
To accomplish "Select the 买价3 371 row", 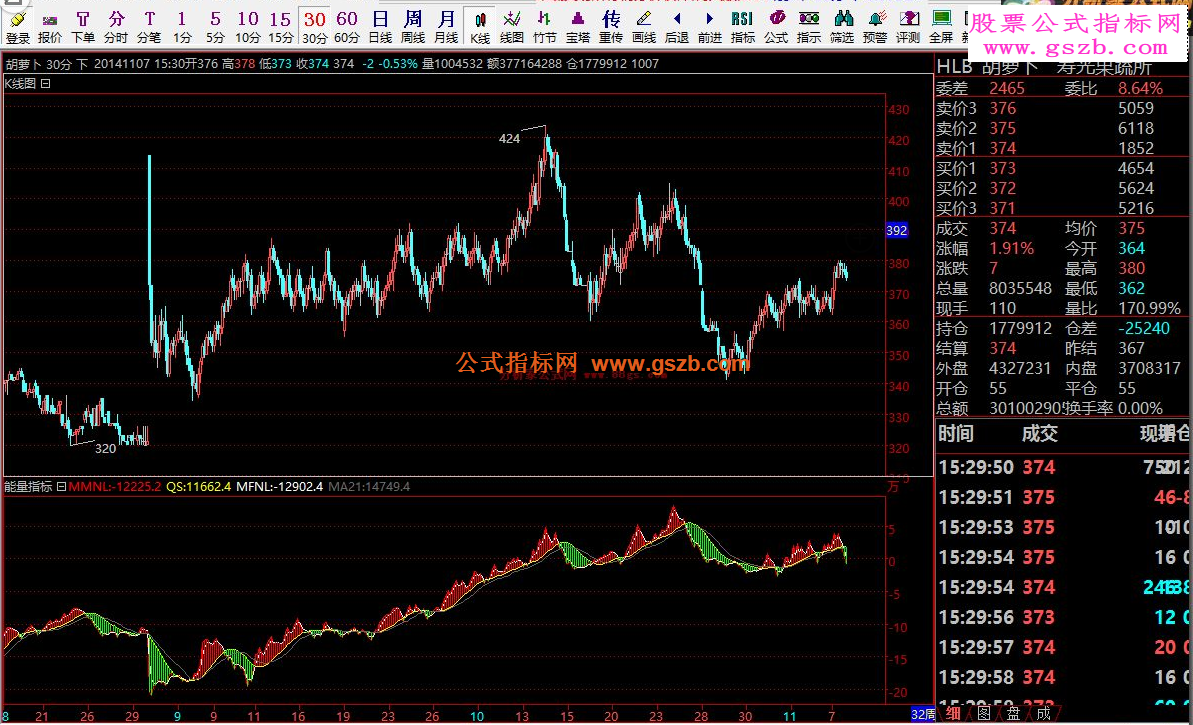I will 1062,208.
